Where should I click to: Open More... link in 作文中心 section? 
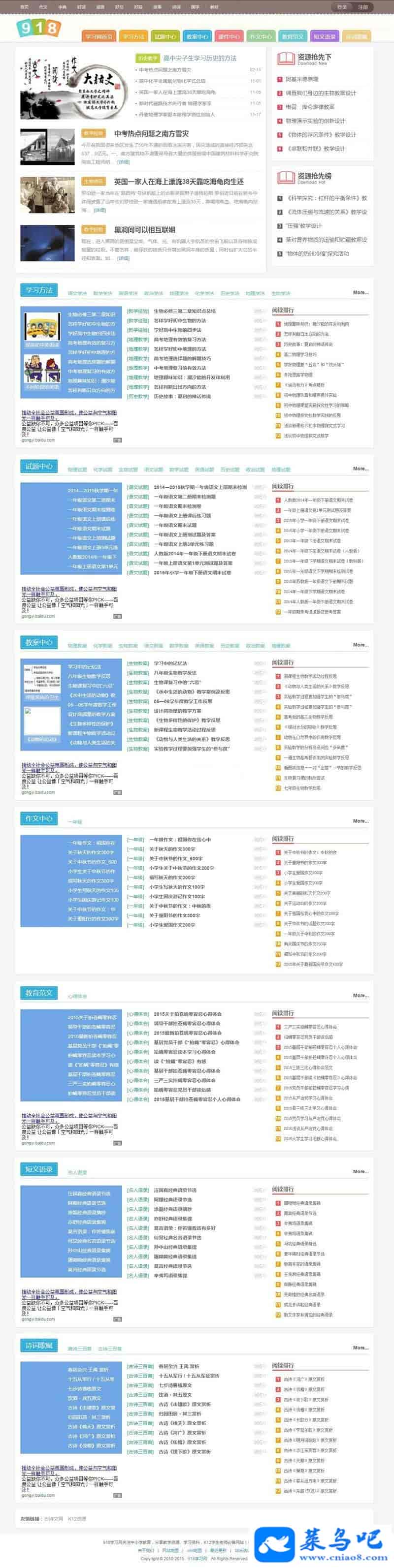tap(361, 820)
